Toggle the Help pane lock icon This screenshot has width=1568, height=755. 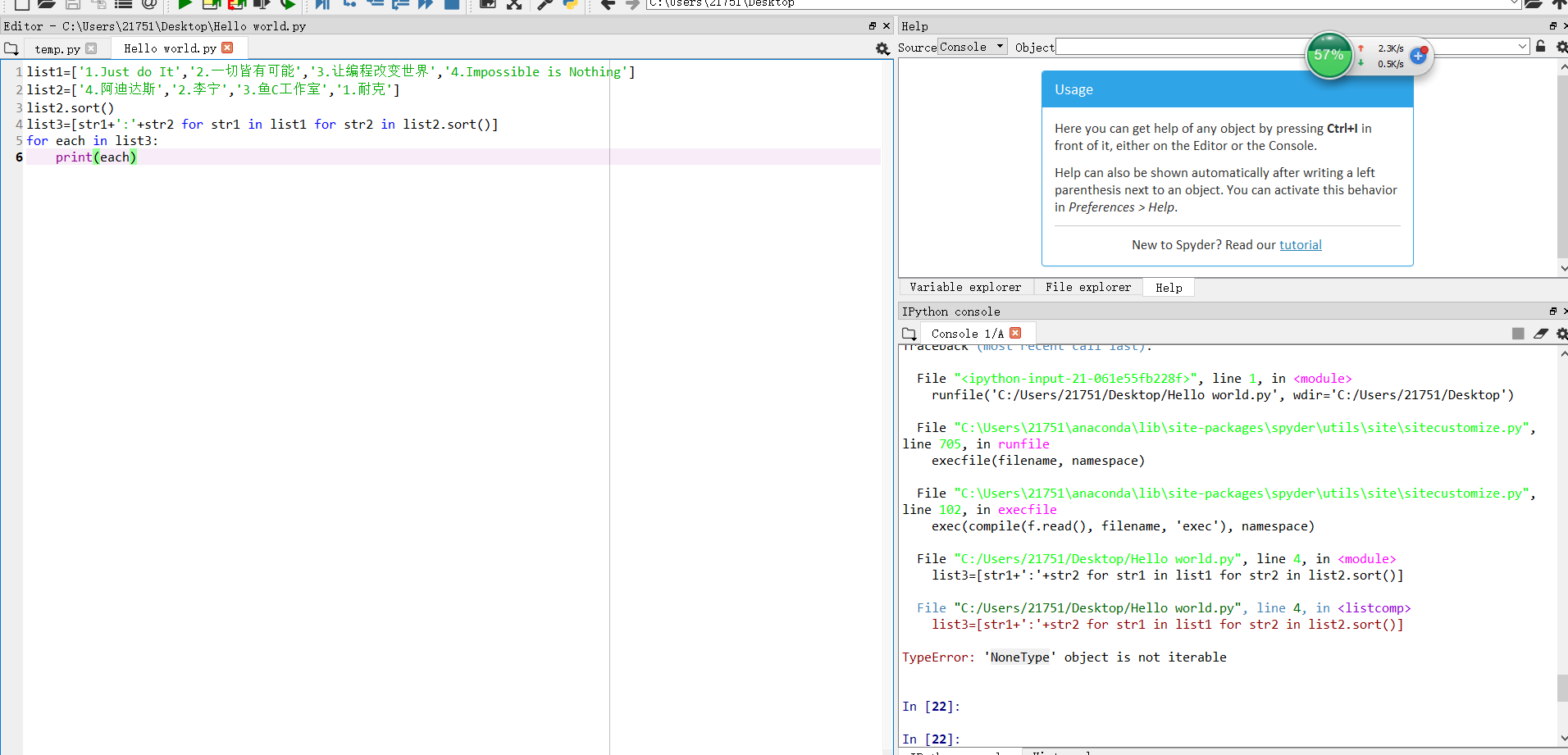coord(1540,47)
